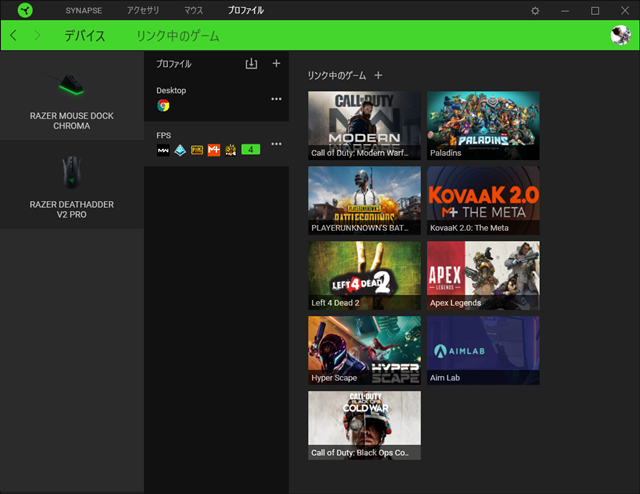The image size is (640, 494).
Task: Click the Paladins crystal icon in FPS profile
Action: pyautogui.click(x=180, y=150)
